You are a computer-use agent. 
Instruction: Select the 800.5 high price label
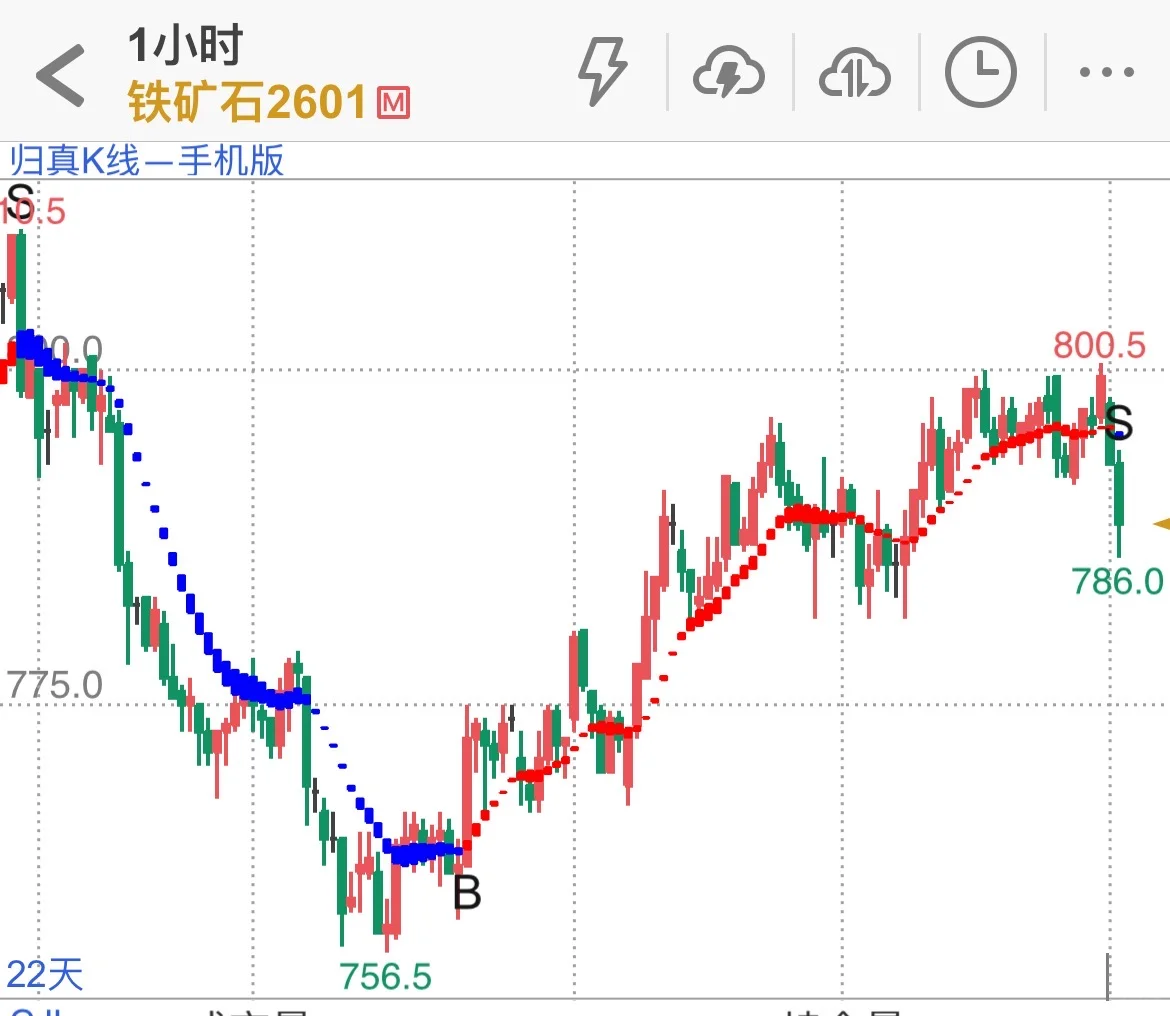(x=1098, y=345)
